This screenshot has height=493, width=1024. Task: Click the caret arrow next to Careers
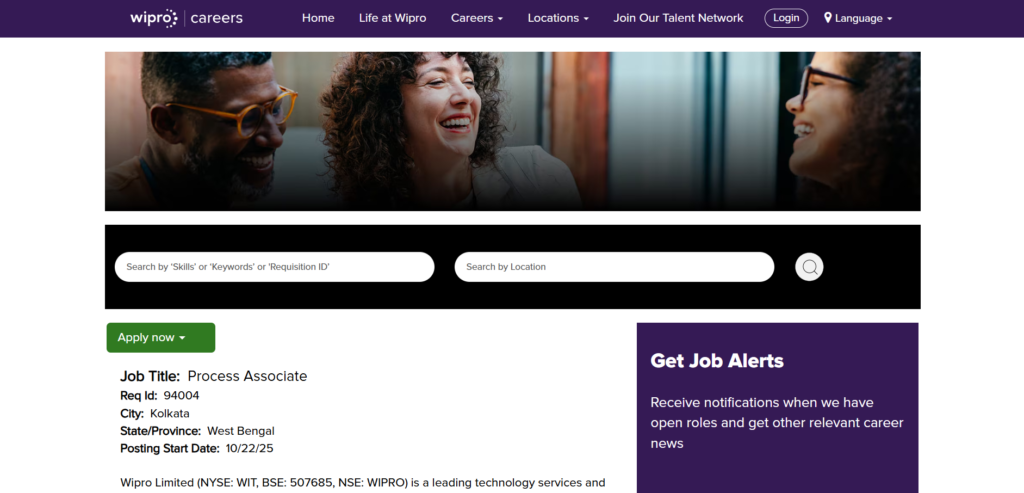click(500, 19)
